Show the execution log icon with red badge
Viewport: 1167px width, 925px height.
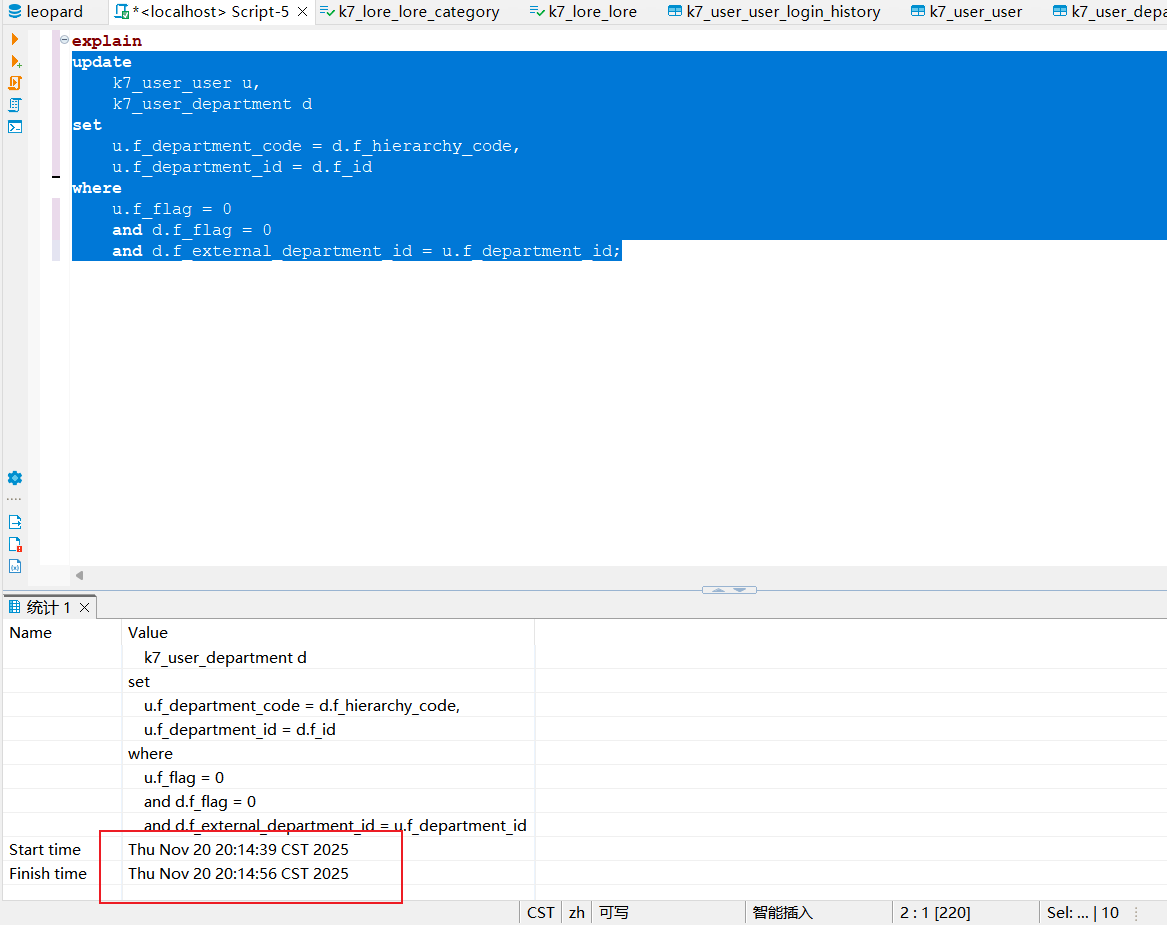tap(15, 544)
